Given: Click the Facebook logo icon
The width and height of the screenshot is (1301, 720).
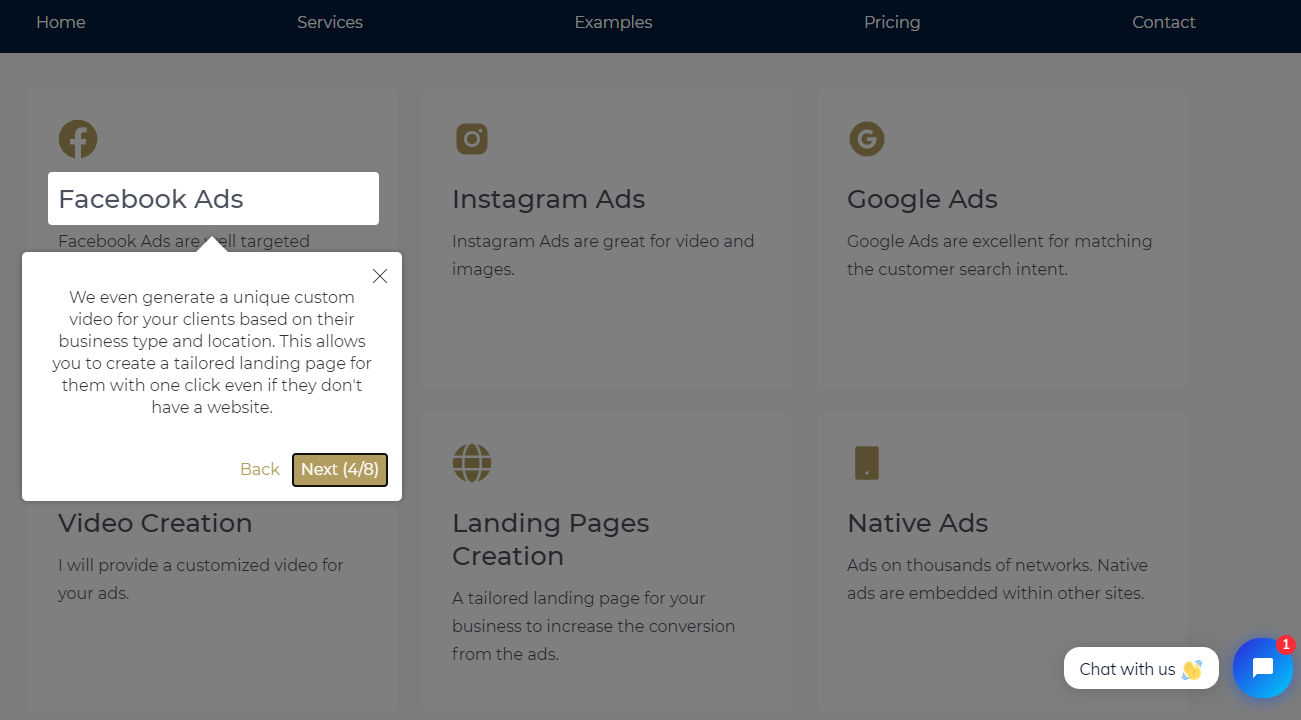Looking at the screenshot, I should pos(78,139).
